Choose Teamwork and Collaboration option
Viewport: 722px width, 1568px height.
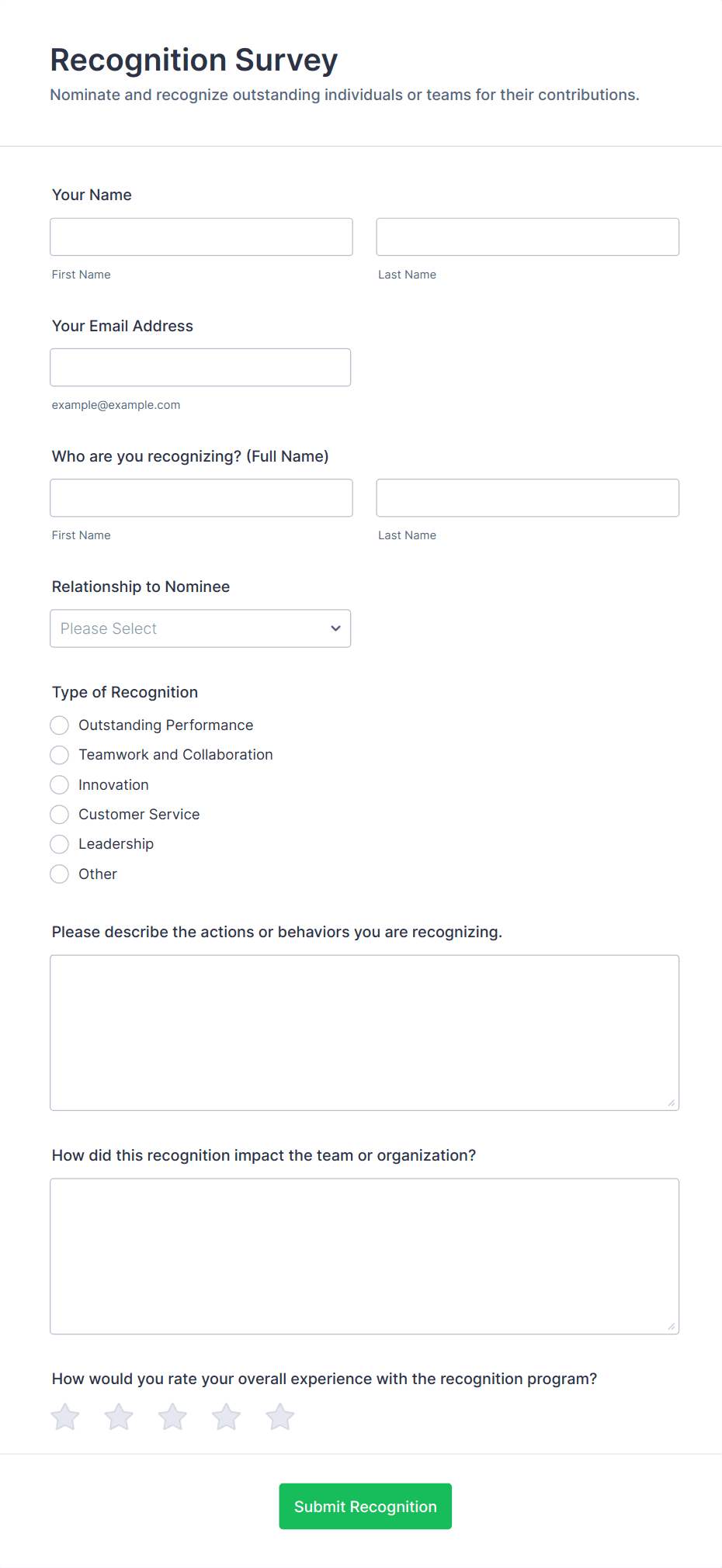click(59, 754)
